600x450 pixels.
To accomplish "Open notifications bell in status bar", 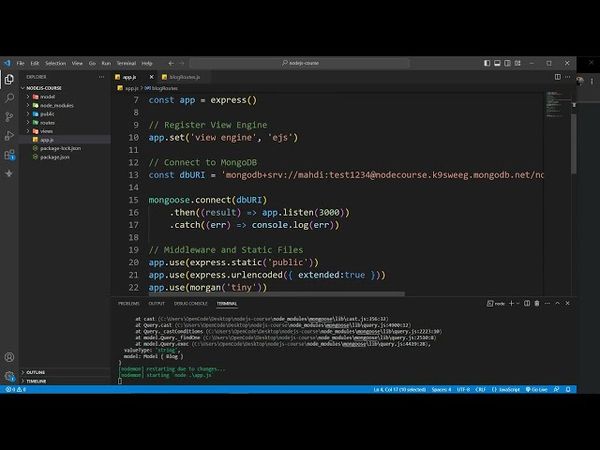I will pyautogui.click(x=568, y=389).
